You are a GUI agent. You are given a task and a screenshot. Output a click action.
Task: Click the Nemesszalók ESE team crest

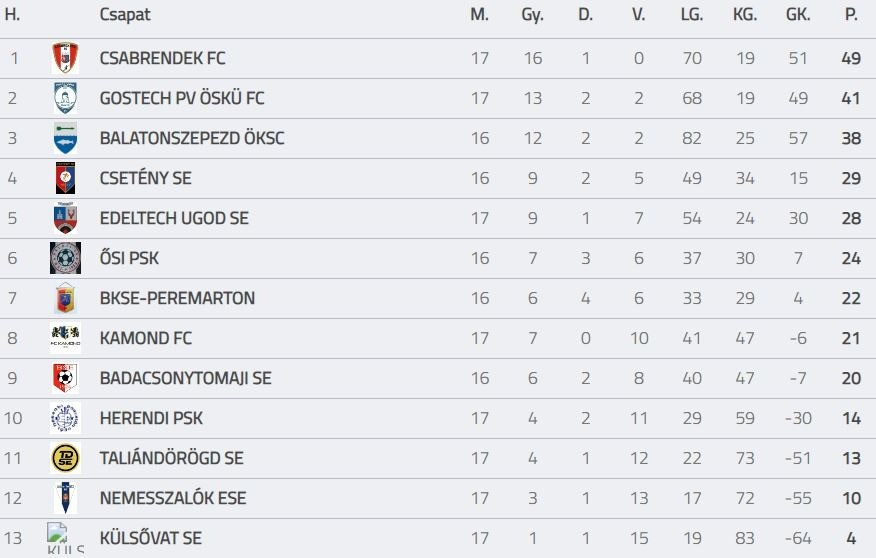65,498
